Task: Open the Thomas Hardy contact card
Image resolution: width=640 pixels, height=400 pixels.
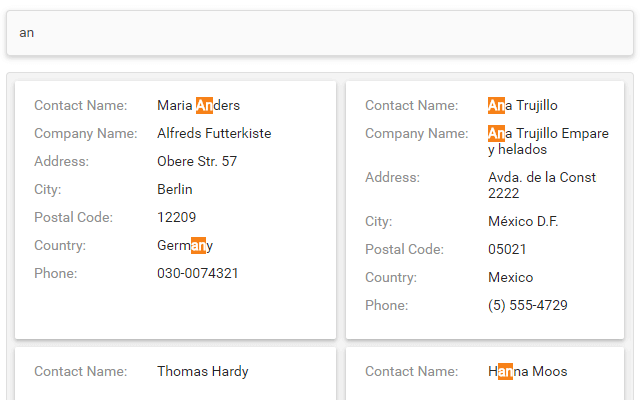Action: pos(175,372)
